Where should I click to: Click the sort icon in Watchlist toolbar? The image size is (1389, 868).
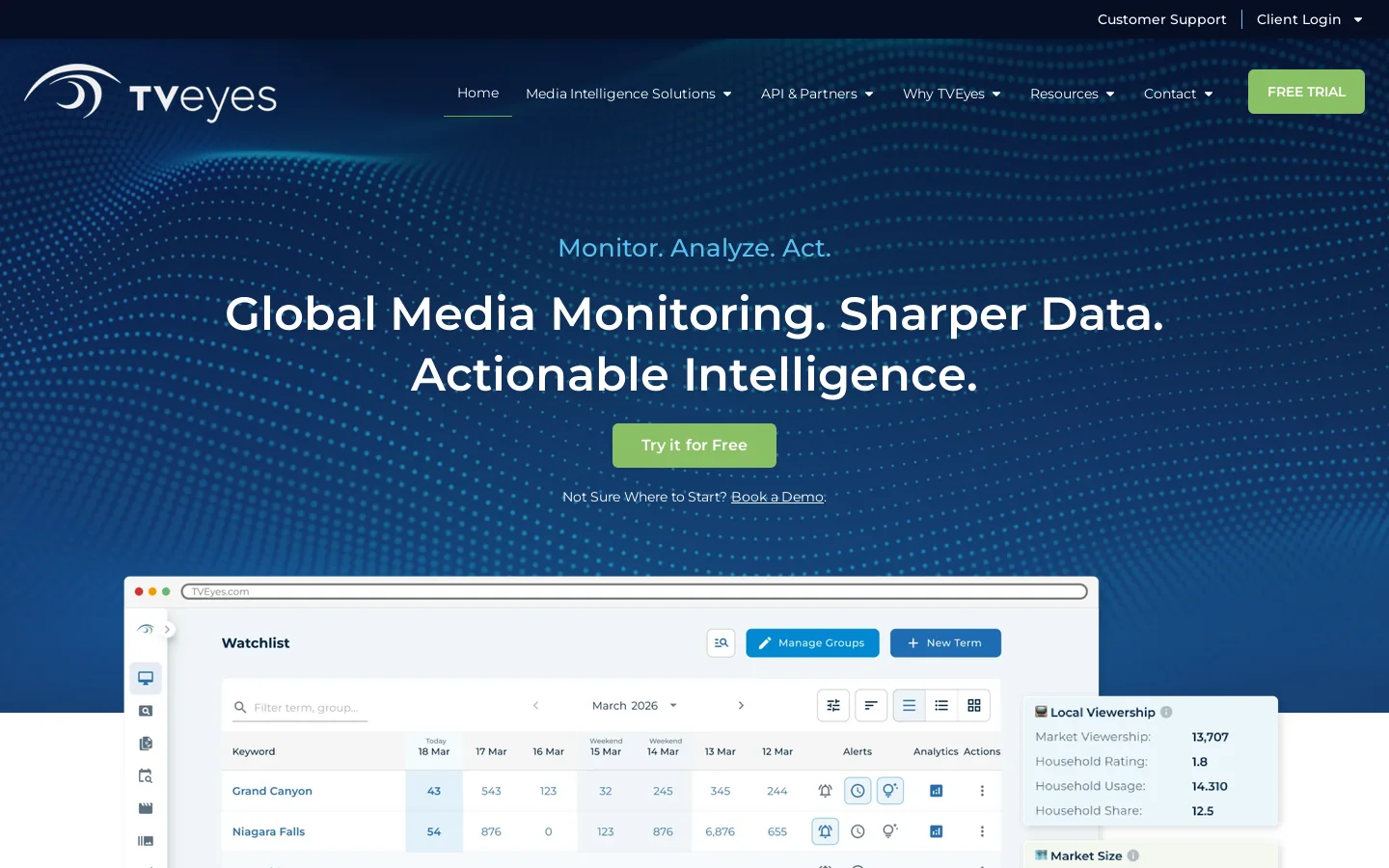tap(871, 706)
